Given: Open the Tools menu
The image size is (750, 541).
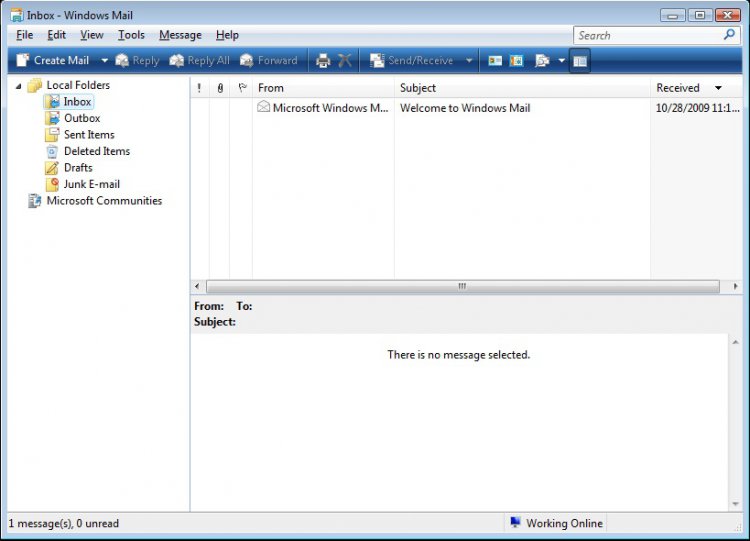Looking at the screenshot, I should [x=131, y=35].
